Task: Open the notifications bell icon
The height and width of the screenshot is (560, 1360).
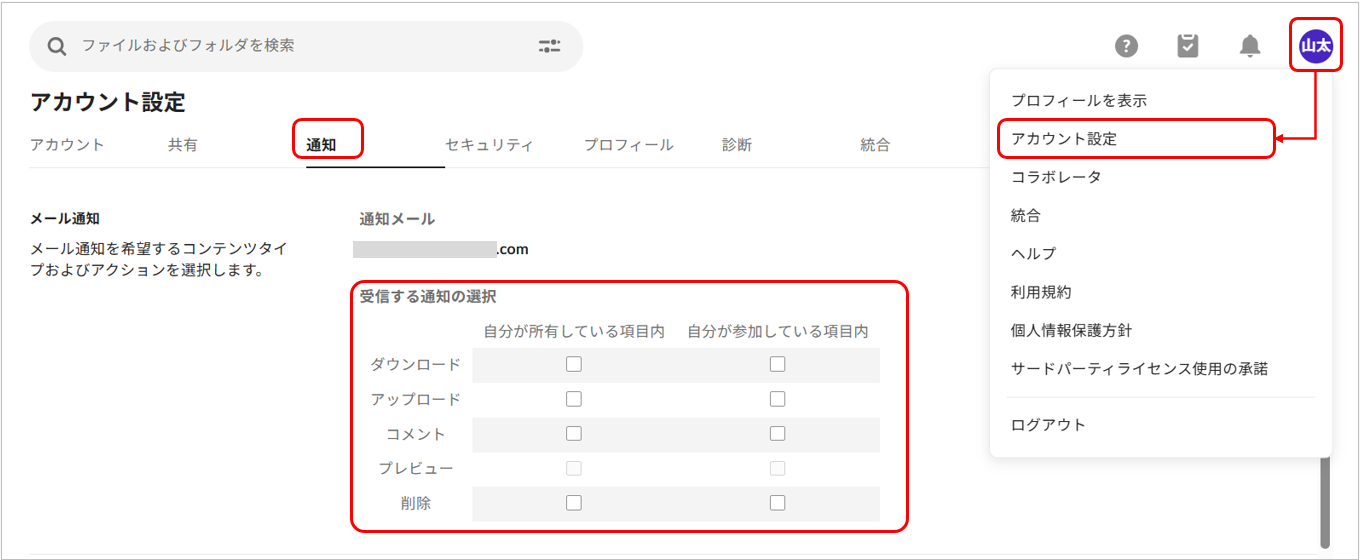Action: (x=1250, y=46)
